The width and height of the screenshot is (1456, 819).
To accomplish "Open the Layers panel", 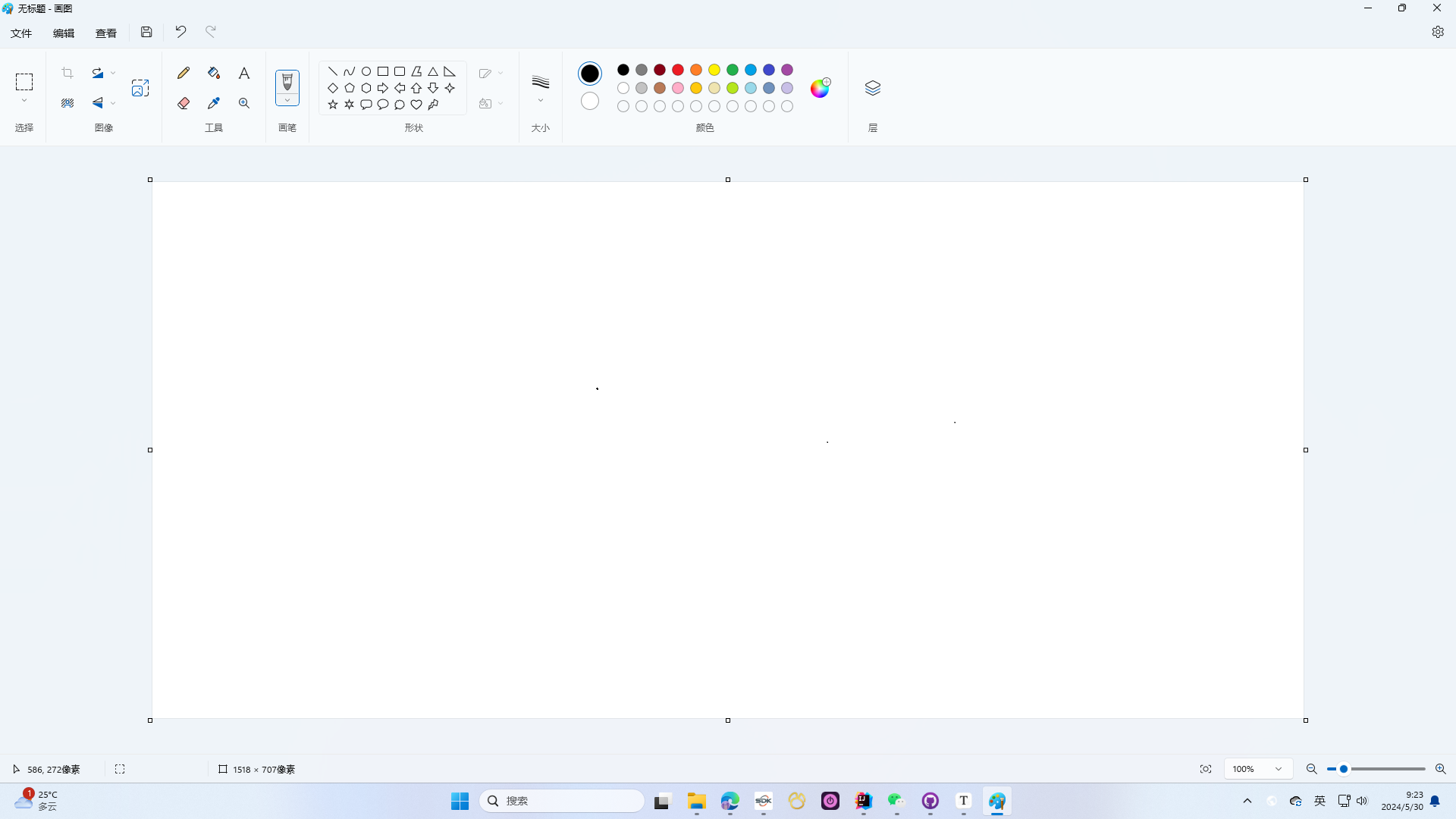I will pyautogui.click(x=873, y=88).
